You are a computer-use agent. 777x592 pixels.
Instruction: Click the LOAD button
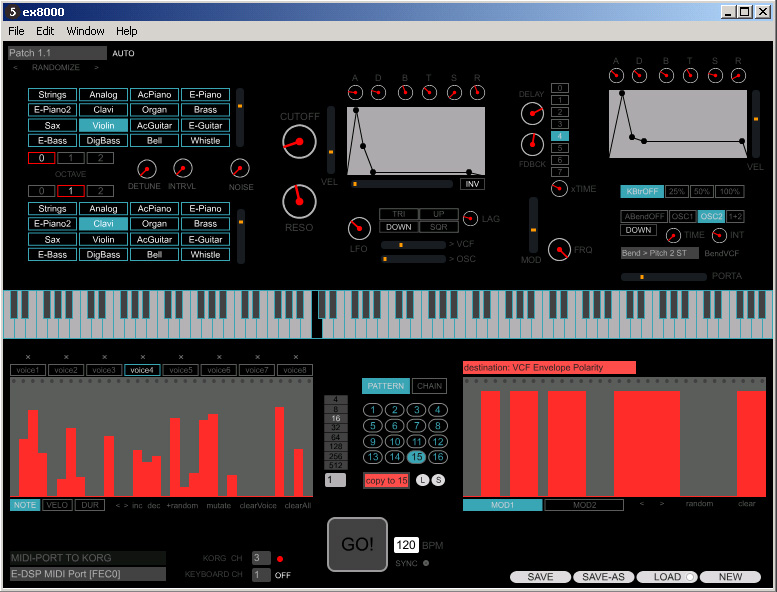click(x=667, y=577)
